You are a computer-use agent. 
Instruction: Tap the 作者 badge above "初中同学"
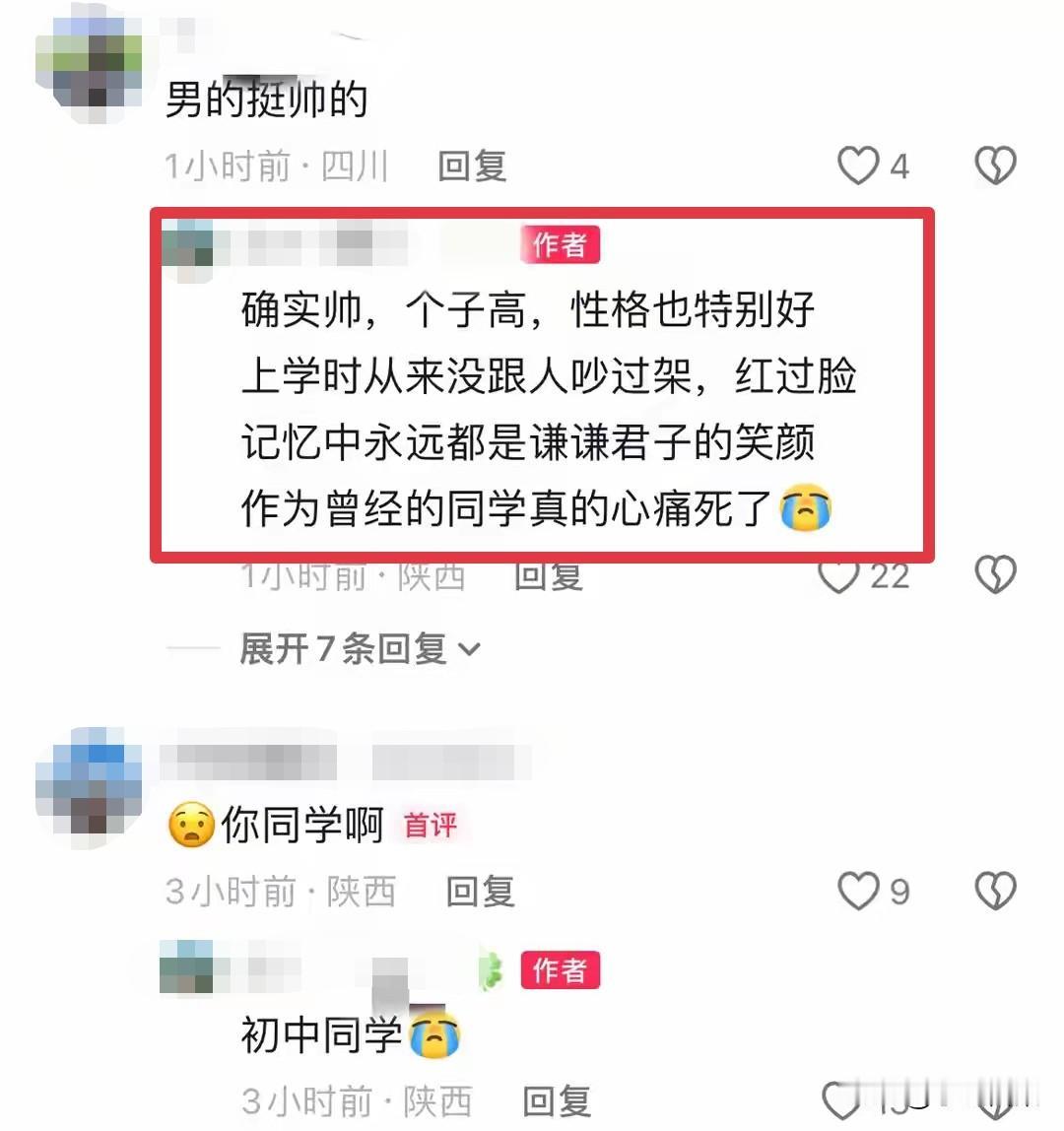click(x=560, y=969)
